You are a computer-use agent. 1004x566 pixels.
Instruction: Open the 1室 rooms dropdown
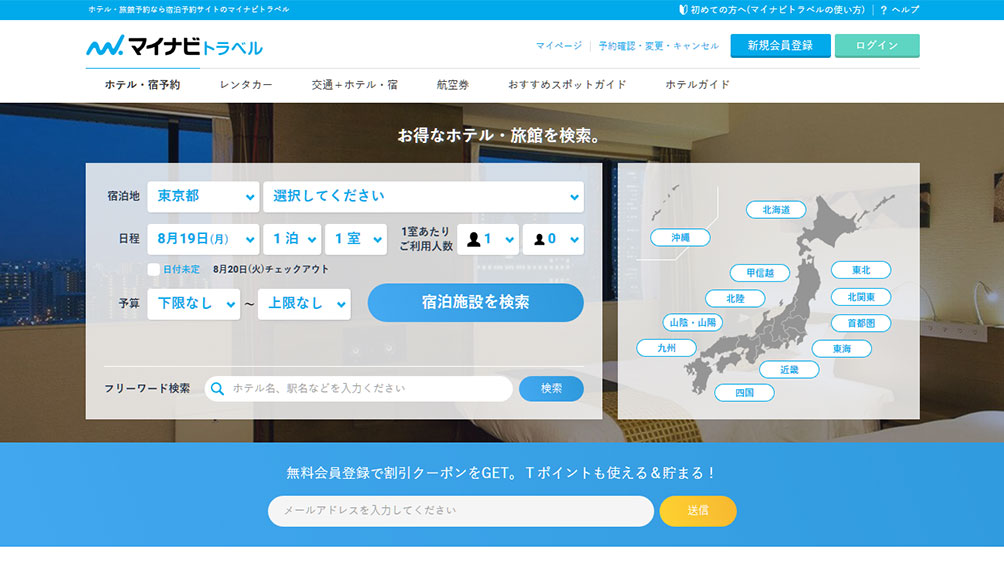click(x=355, y=239)
